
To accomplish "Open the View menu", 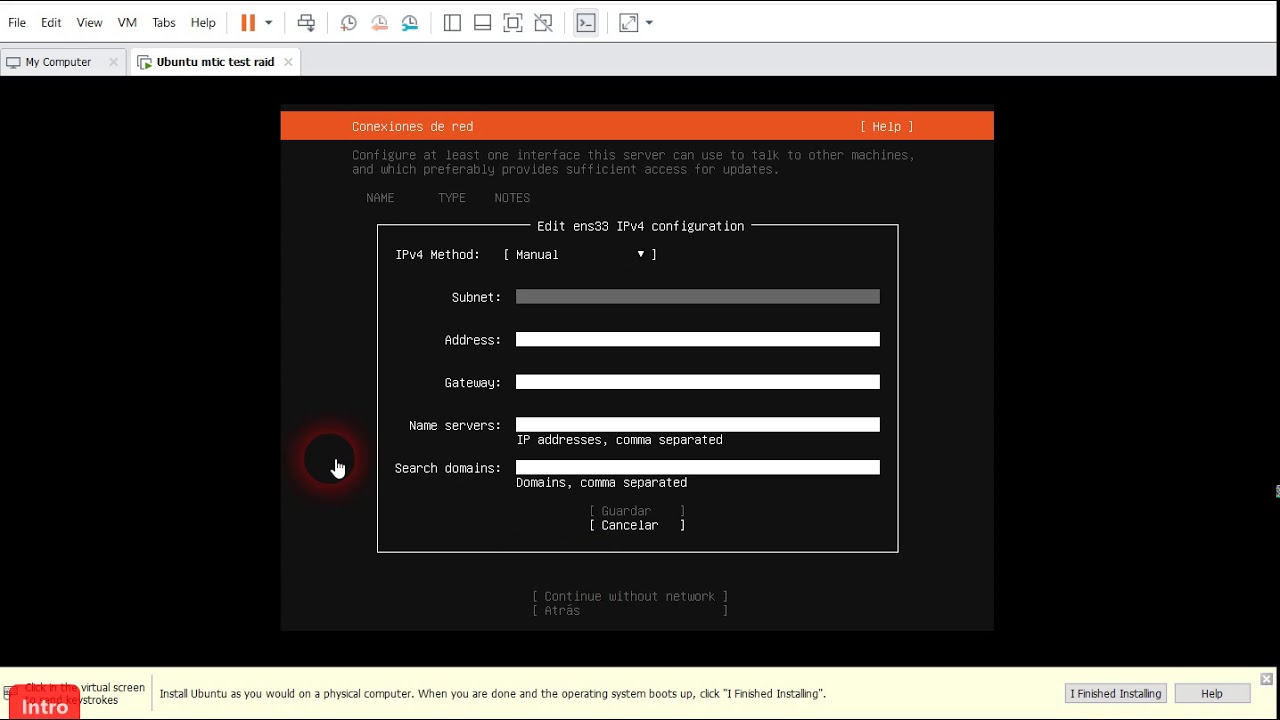I will click(x=89, y=22).
